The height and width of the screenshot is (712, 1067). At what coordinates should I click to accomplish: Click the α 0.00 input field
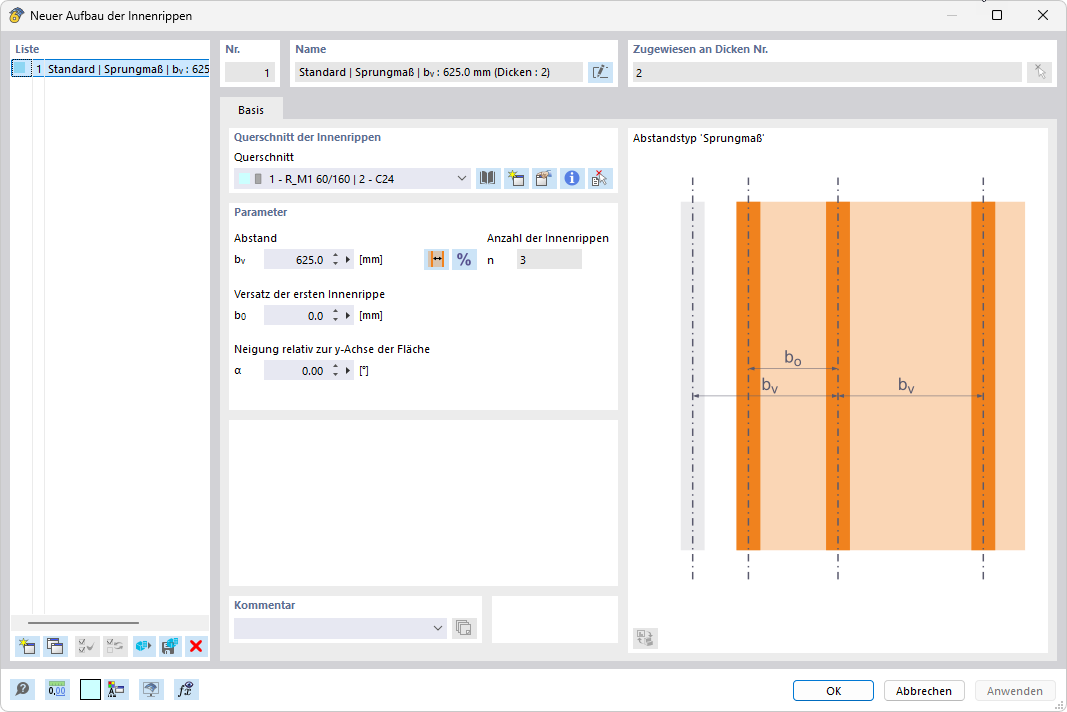tap(297, 370)
